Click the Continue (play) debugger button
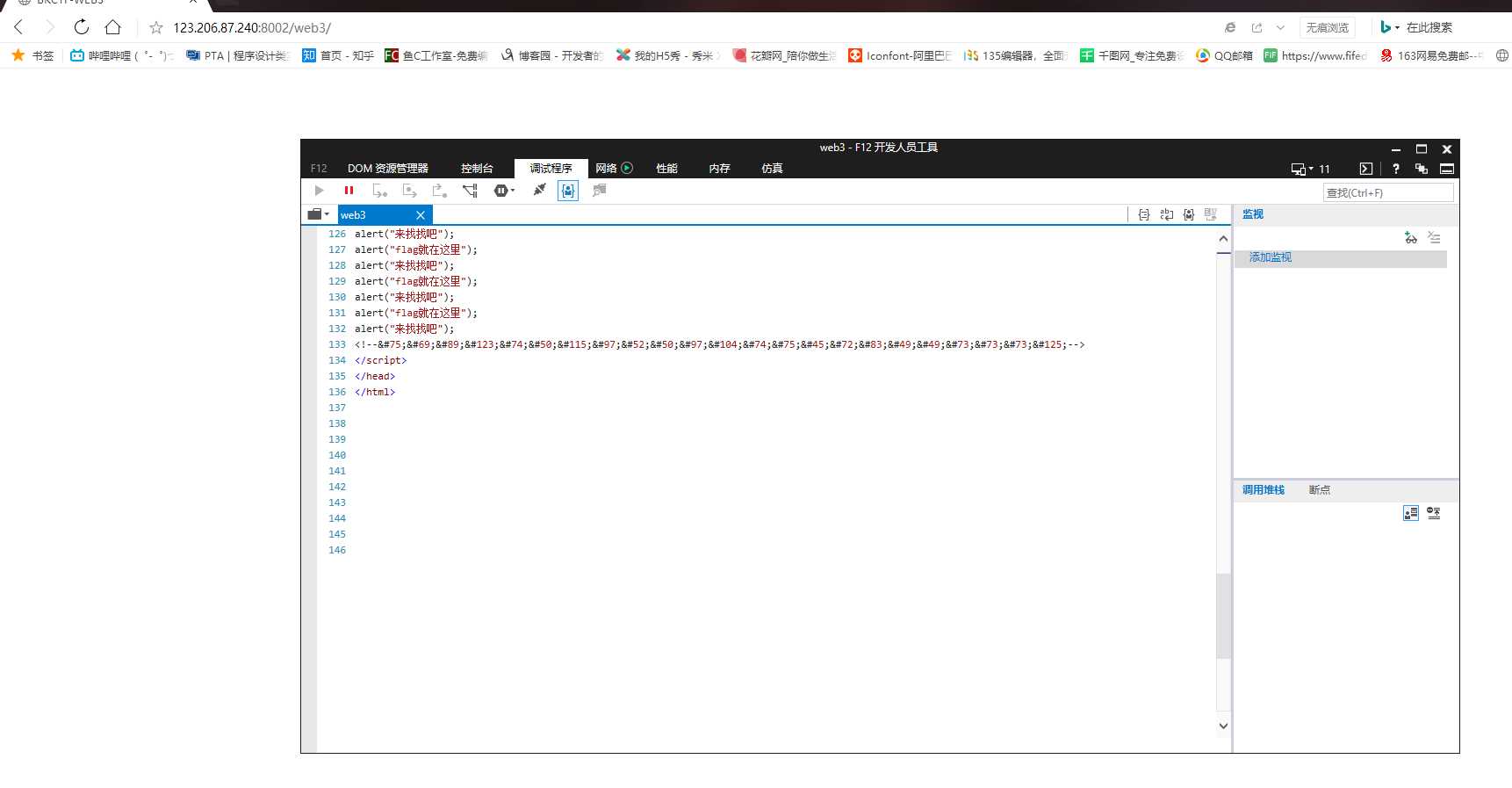Screen dimensions: 1512x788 tap(319, 191)
